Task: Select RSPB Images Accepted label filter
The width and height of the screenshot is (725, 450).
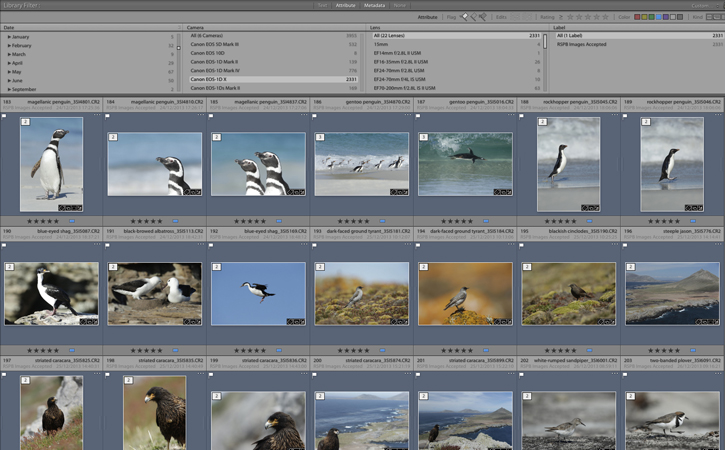Action: (582, 45)
